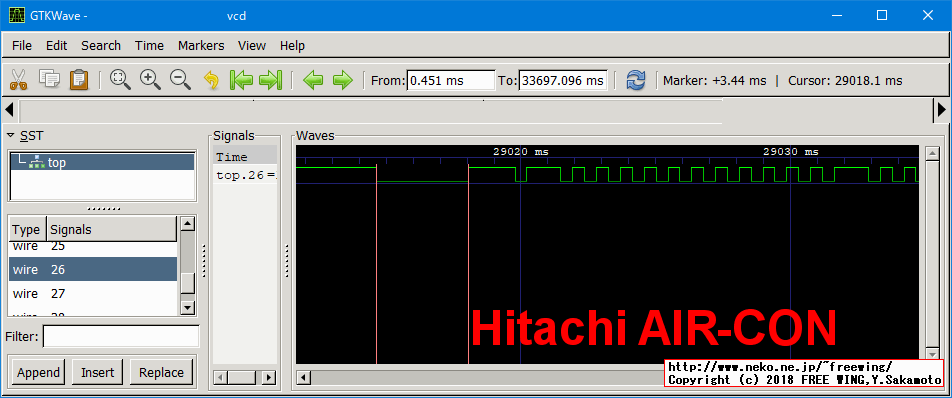
Task: Maximize the GTKWave window
Action: coord(882,15)
